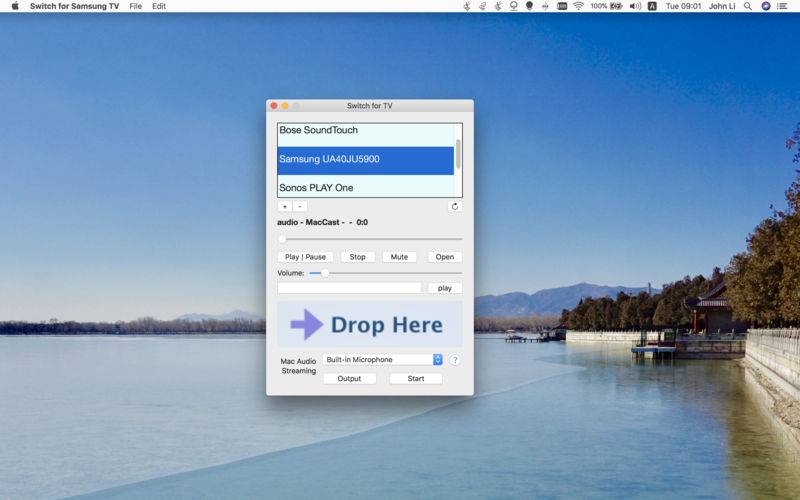
Task: Click the device list scrollbar
Action: (458, 154)
